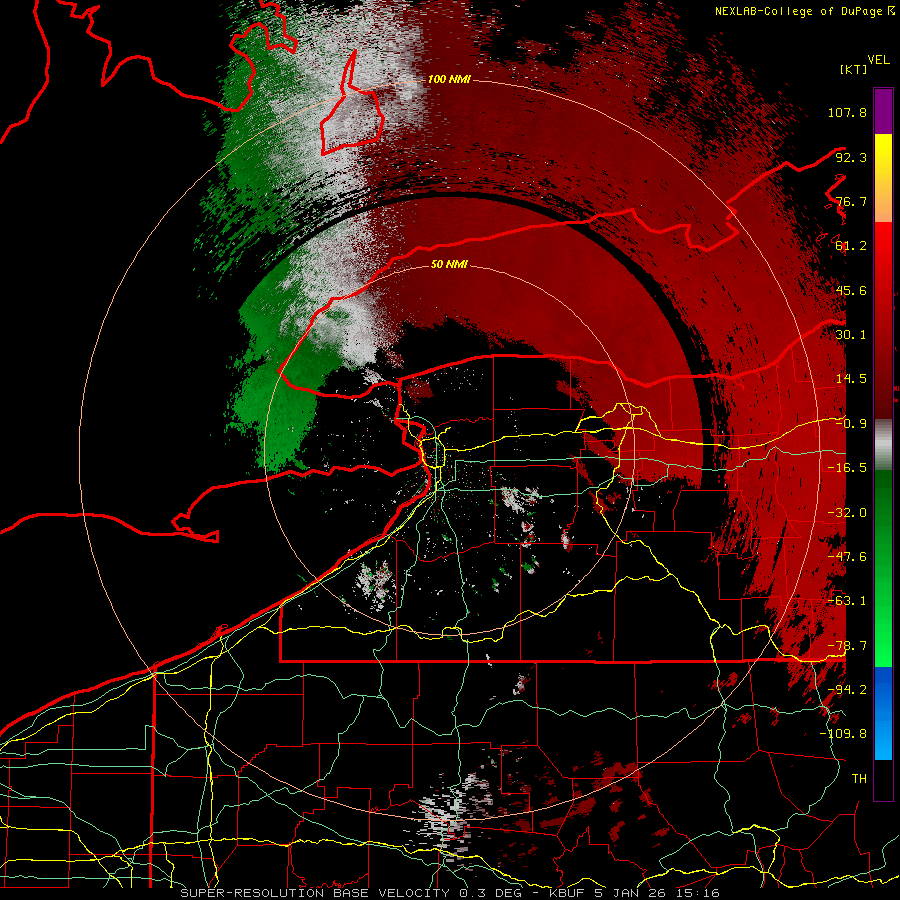Select the 30.1 scale value
The image size is (900, 900).
point(851,335)
